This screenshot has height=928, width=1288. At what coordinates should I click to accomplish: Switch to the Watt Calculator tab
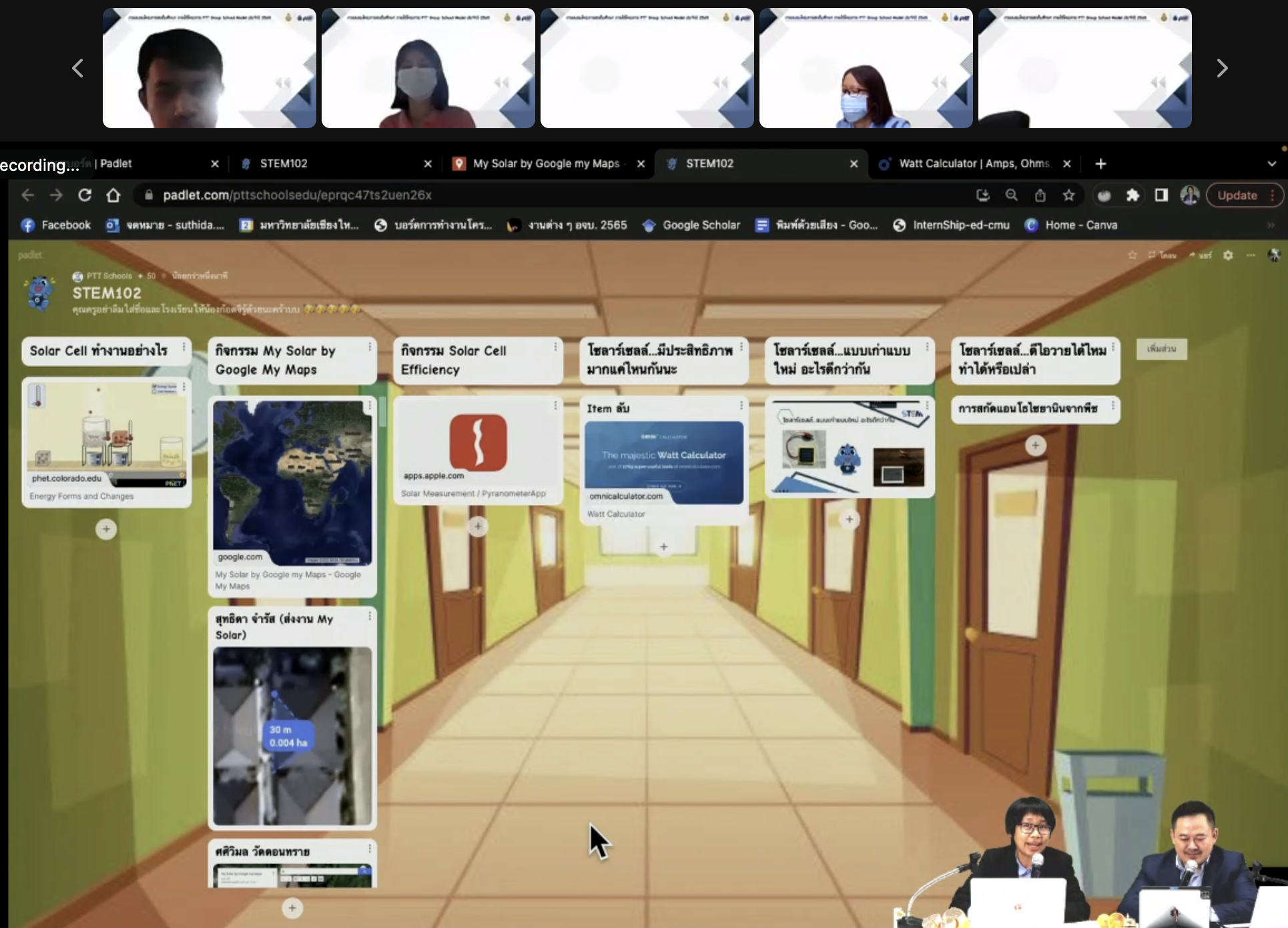[973, 164]
